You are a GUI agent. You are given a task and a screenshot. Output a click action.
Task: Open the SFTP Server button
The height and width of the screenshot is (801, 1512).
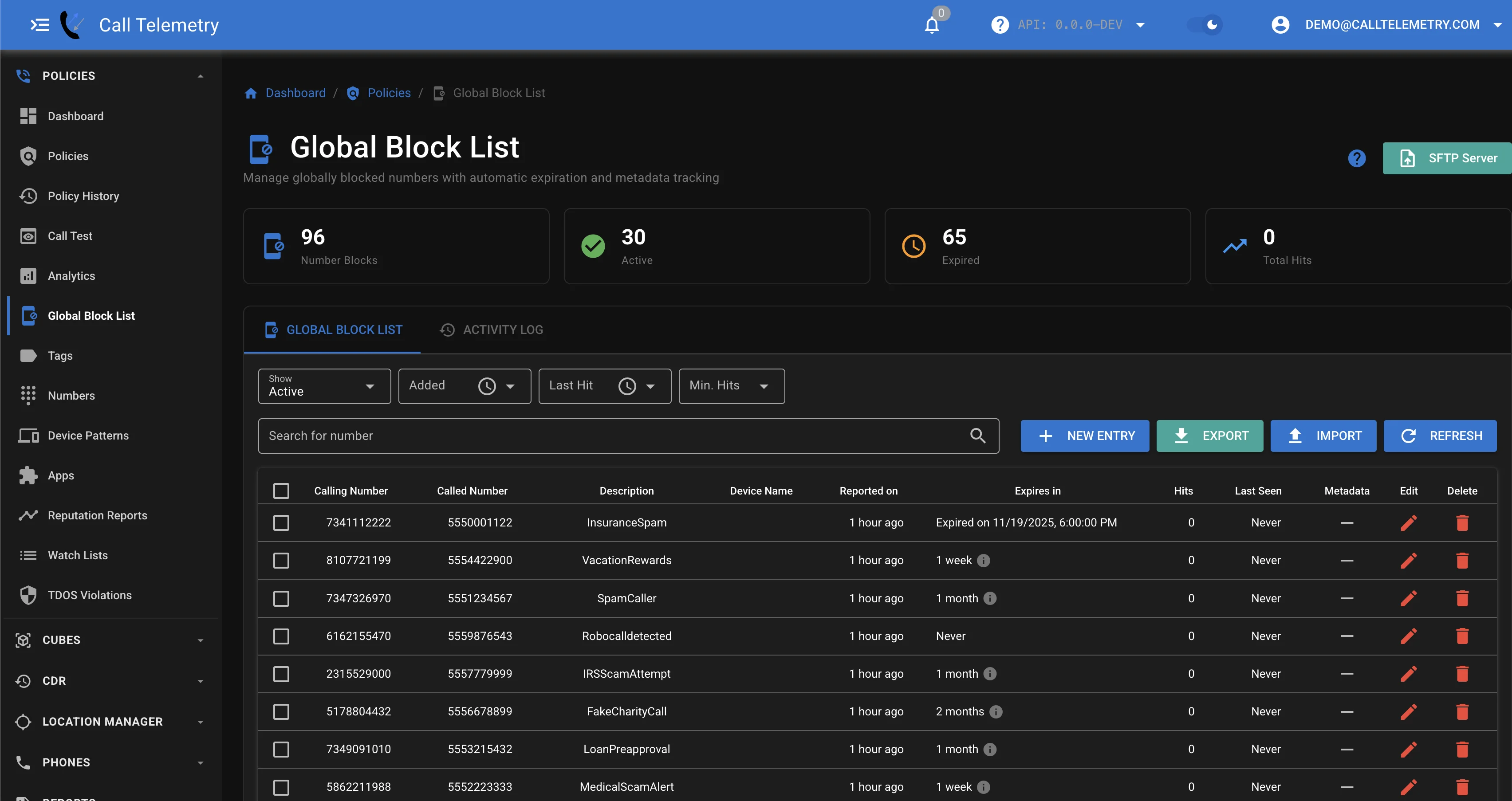(1447, 158)
